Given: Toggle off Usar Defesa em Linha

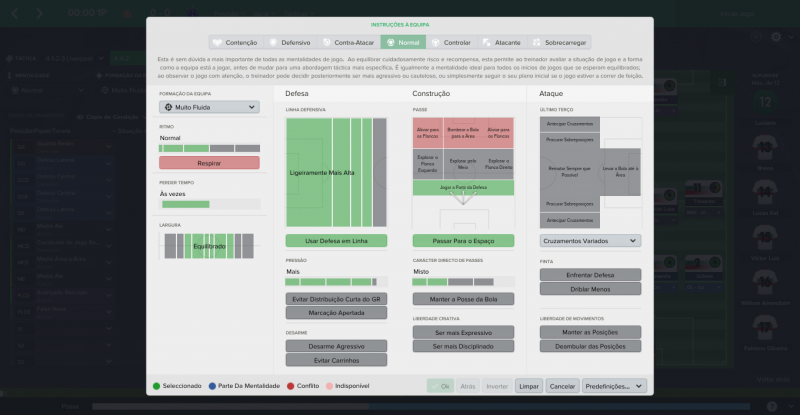Looking at the screenshot, I should 336,241.
